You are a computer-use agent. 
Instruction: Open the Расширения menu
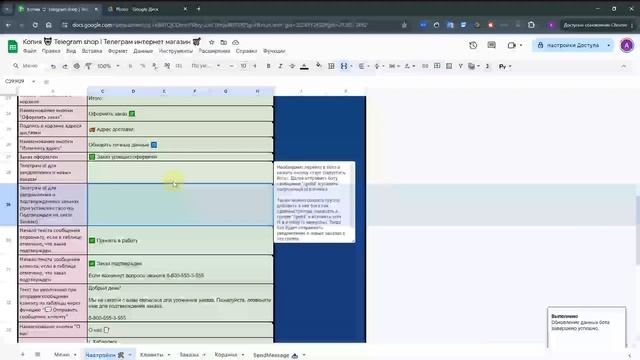pyautogui.click(x=214, y=51)
